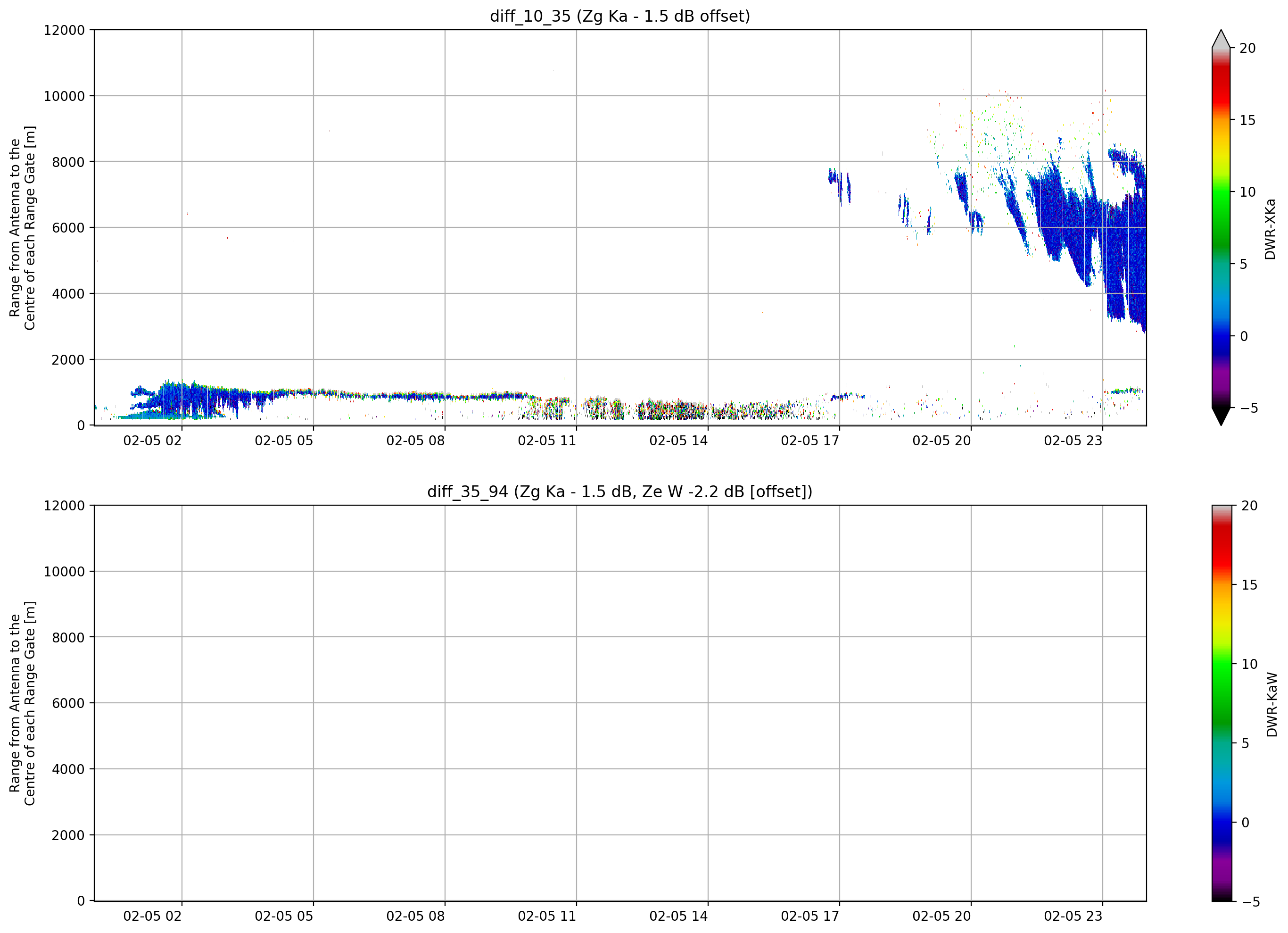Viewport: 1288px width, 933px height.
Task: Click top plot y tick 2000
Action: point(68,360)
